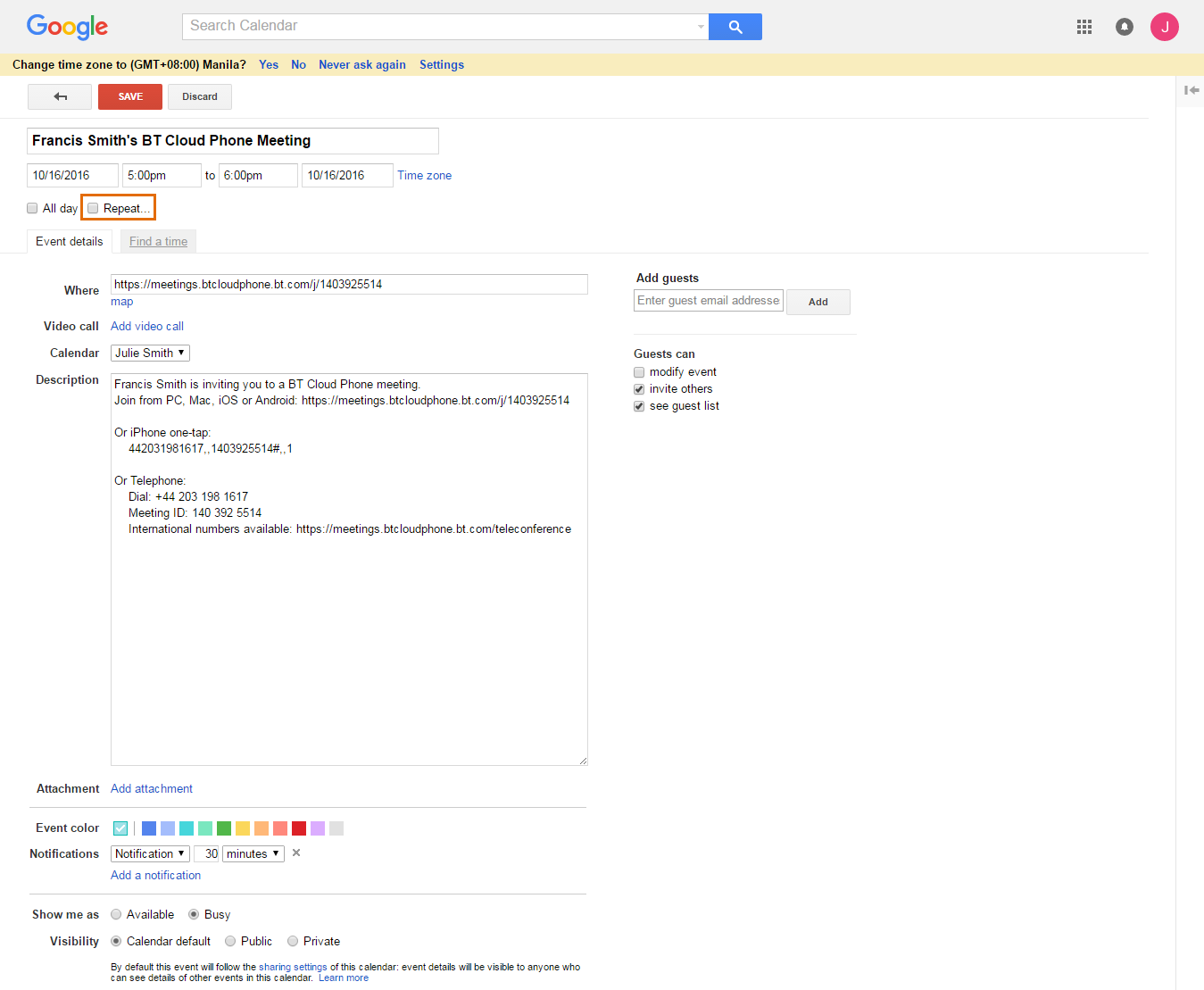Enable the All day checkbox
1204x990 pixels.
coord(32,208)
